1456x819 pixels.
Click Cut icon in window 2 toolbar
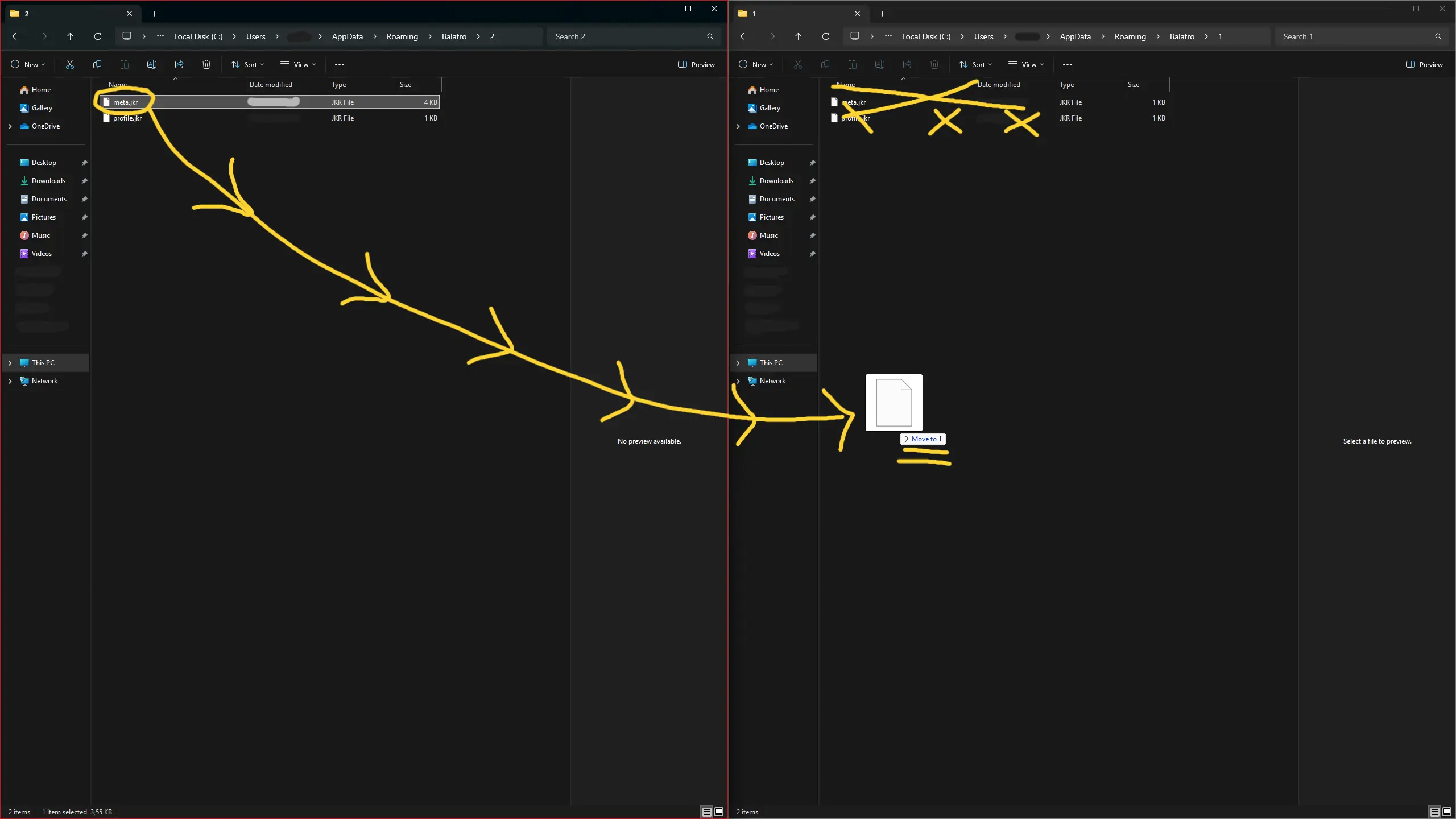(x=70, y=64)
